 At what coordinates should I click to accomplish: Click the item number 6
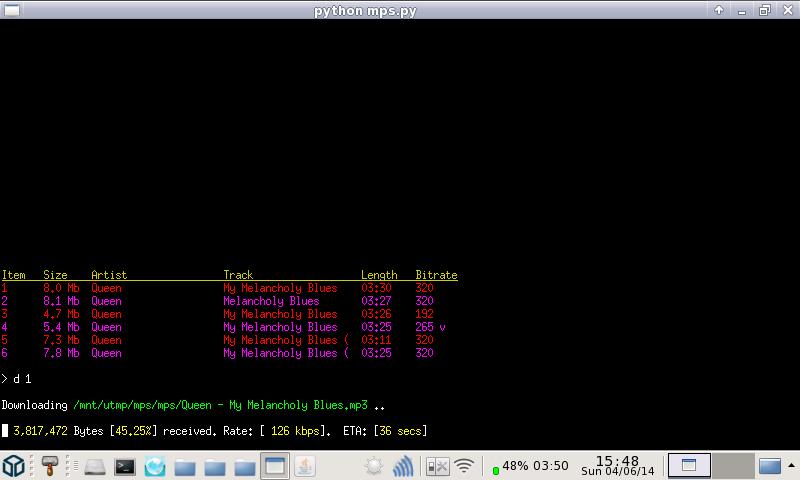tap(5, 353)
